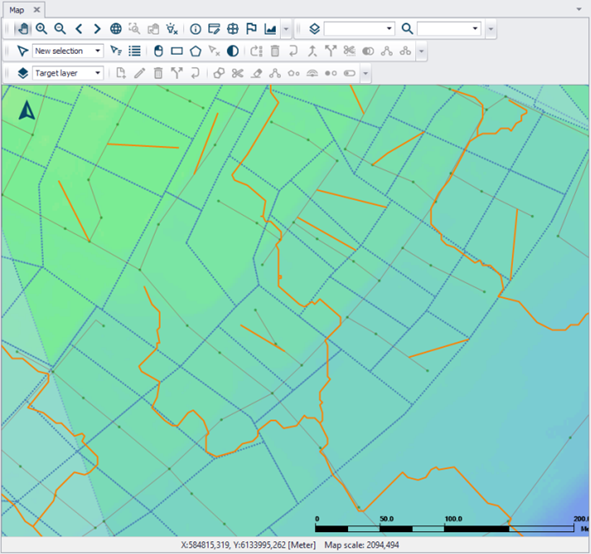The width and height of the screenshot is (591, 554).
Task: Expand the search toolbar overflow arrow
Action: coord(491,29)
